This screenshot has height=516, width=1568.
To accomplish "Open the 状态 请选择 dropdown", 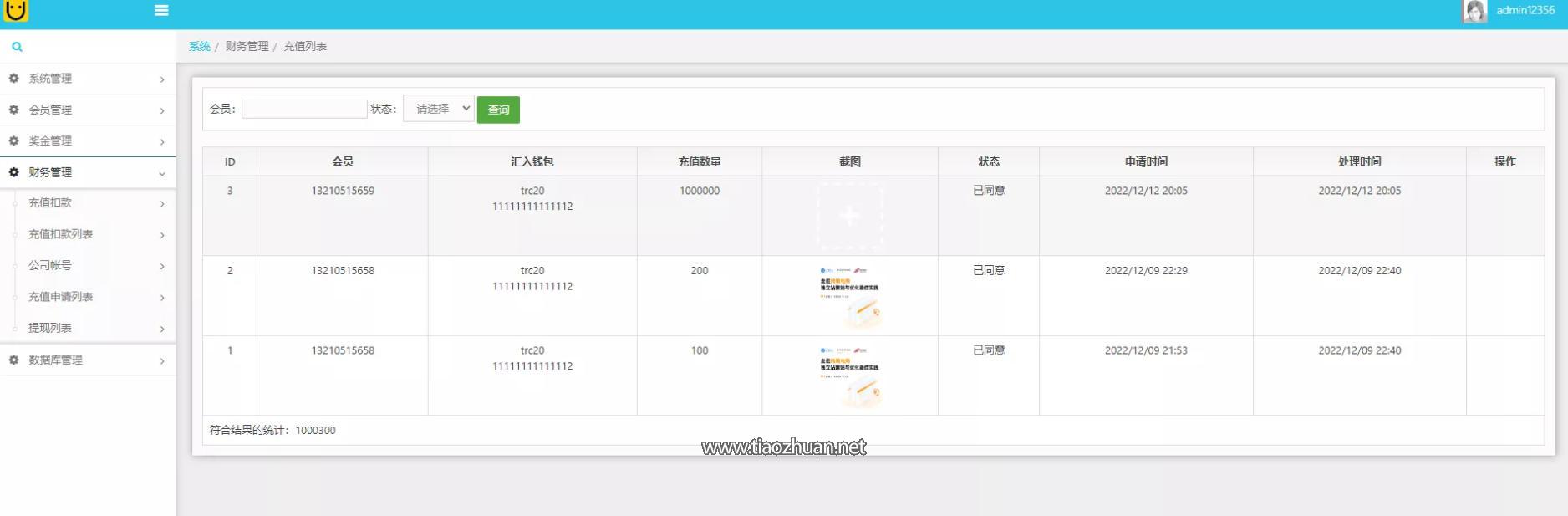I will tap(439, 109).
